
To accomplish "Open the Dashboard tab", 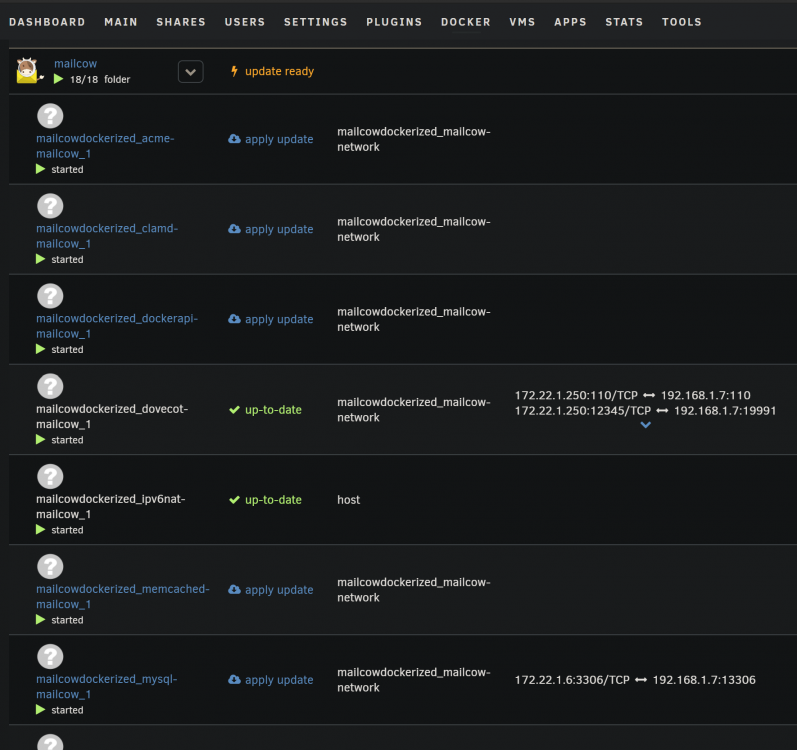I will coord(47,22).
